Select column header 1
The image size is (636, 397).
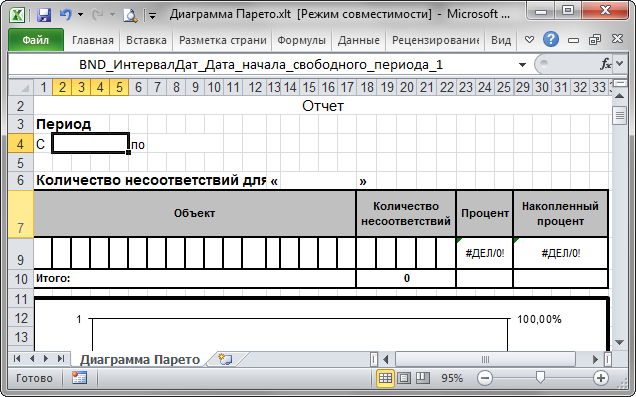[x=43, y=87]
